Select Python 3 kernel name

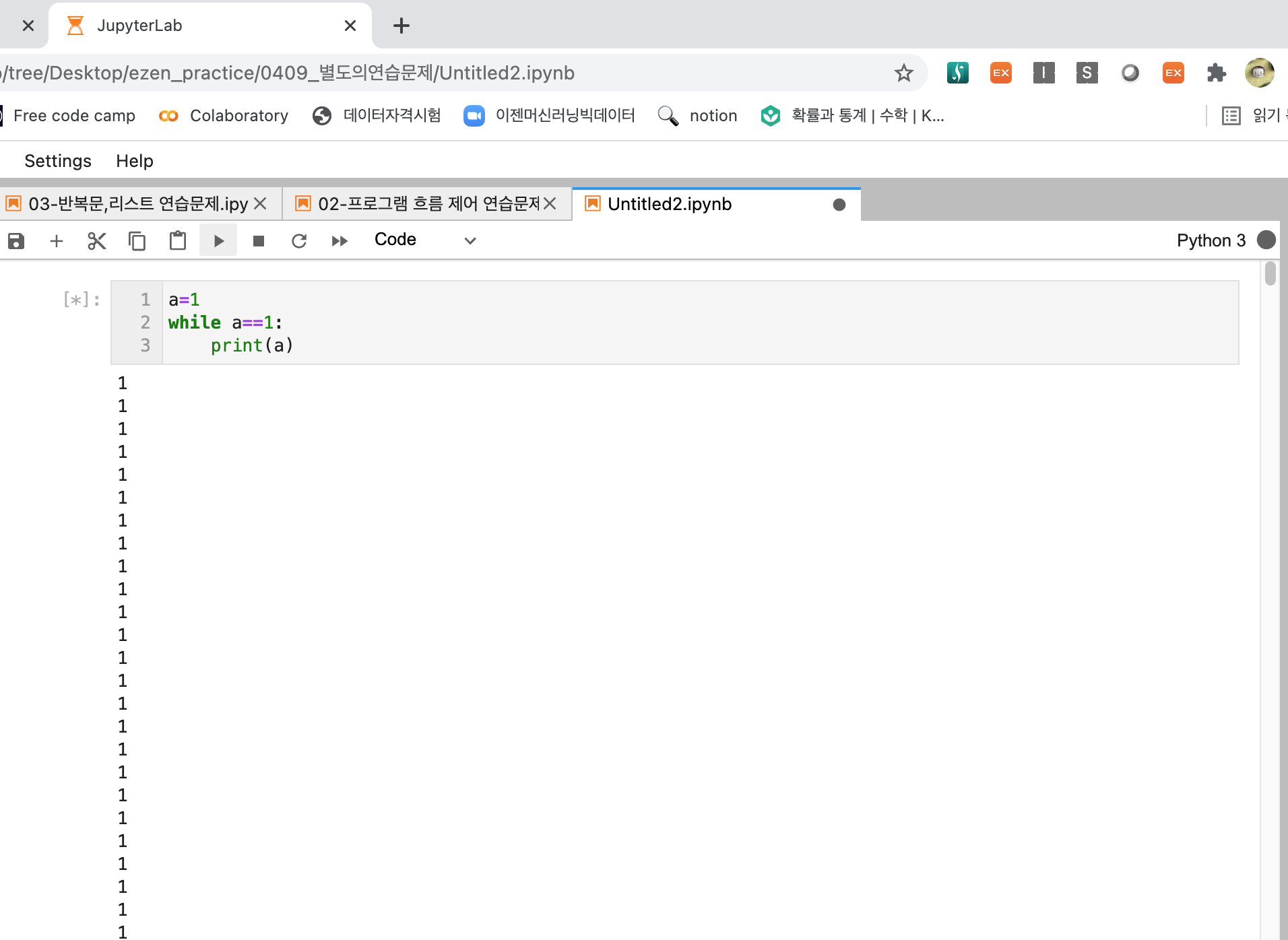[x=1211, y=240]
